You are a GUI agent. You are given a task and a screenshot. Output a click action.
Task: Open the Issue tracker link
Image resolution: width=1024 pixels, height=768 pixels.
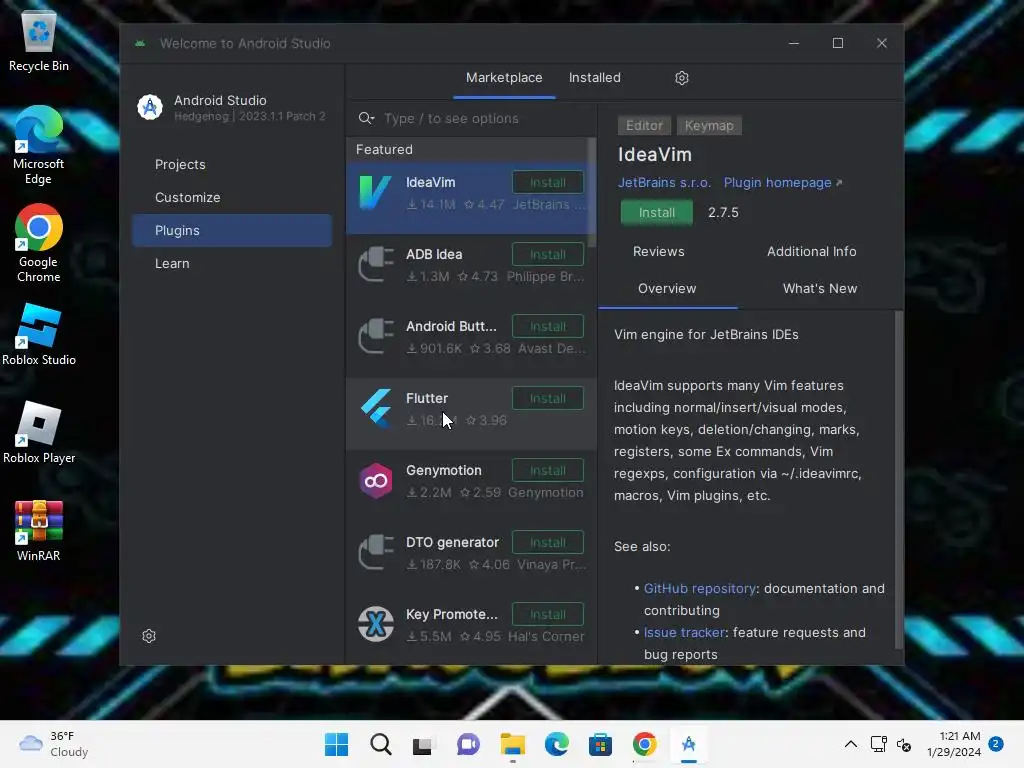point(684,632)
